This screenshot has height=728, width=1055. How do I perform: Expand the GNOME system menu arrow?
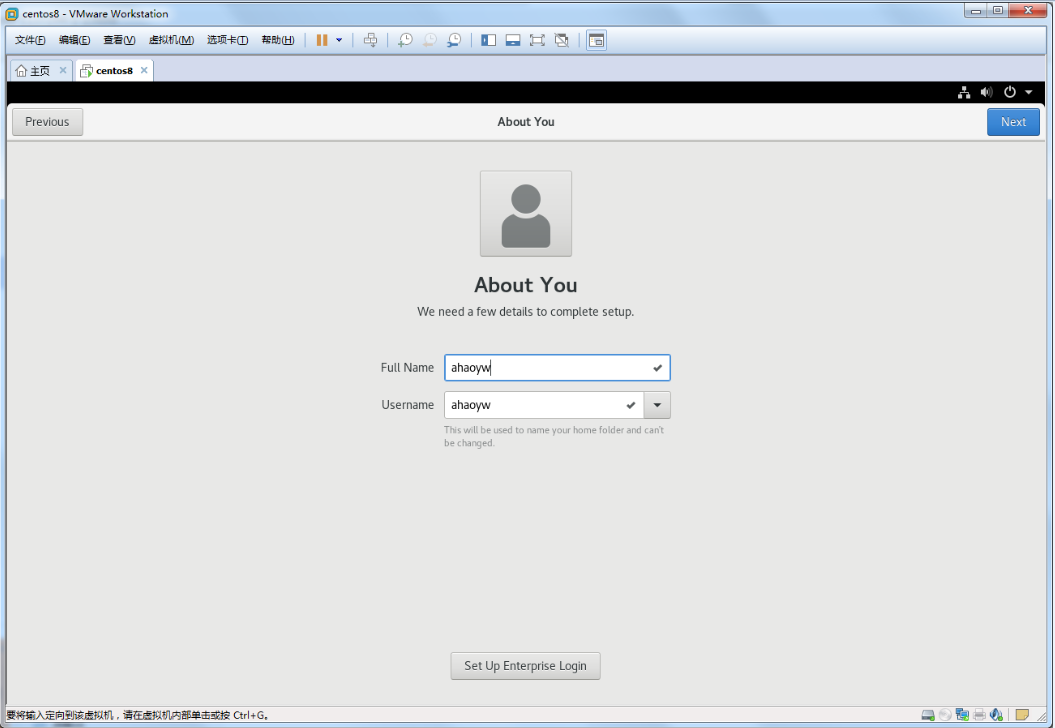tap(1029, 92)
